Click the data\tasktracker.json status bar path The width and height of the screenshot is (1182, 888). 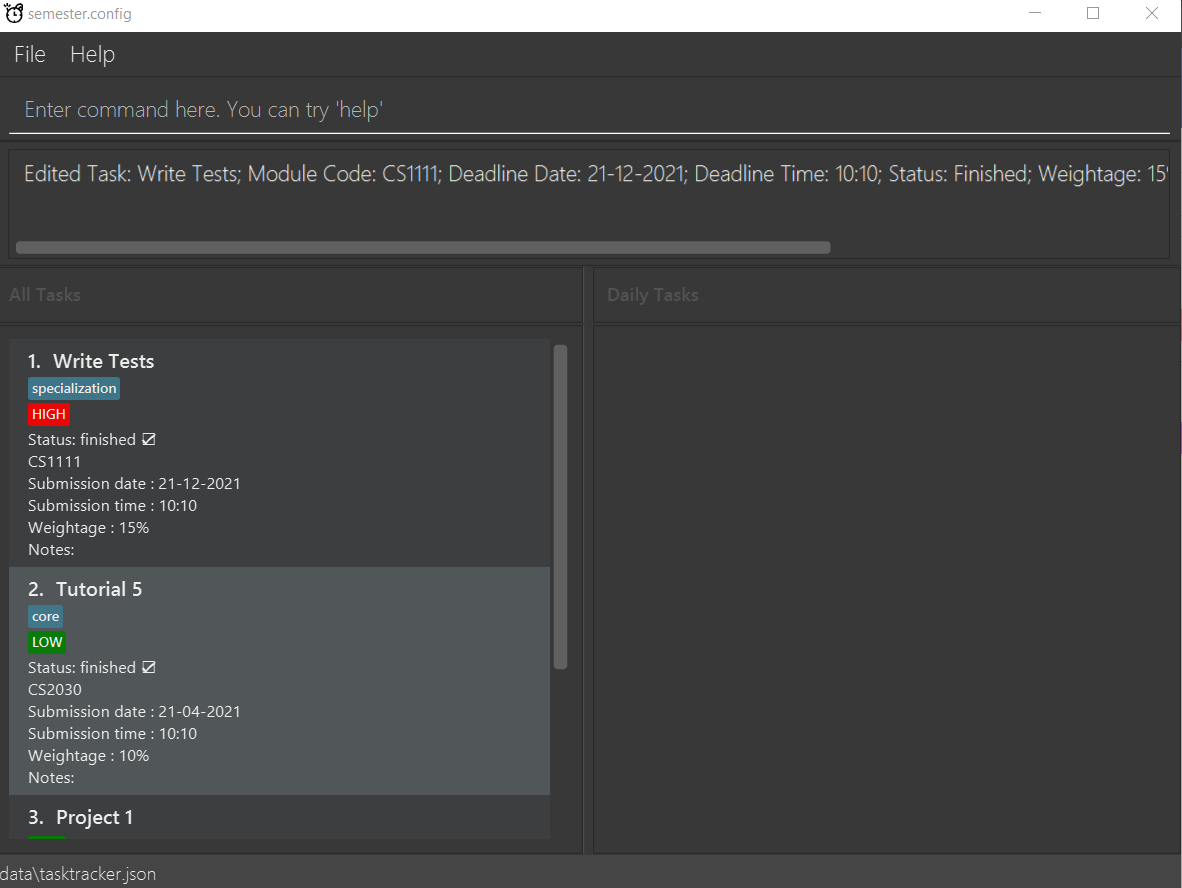(78, 874)
